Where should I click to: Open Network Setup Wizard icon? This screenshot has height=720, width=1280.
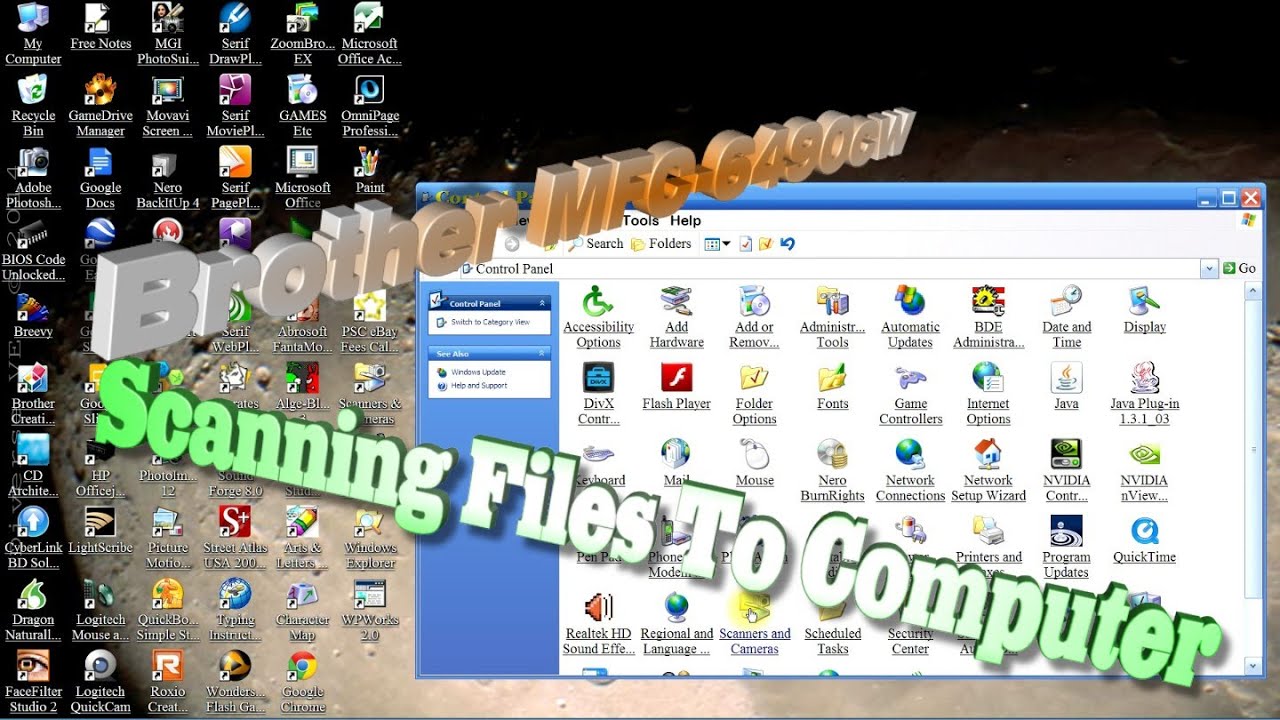[x=988, y=471]
